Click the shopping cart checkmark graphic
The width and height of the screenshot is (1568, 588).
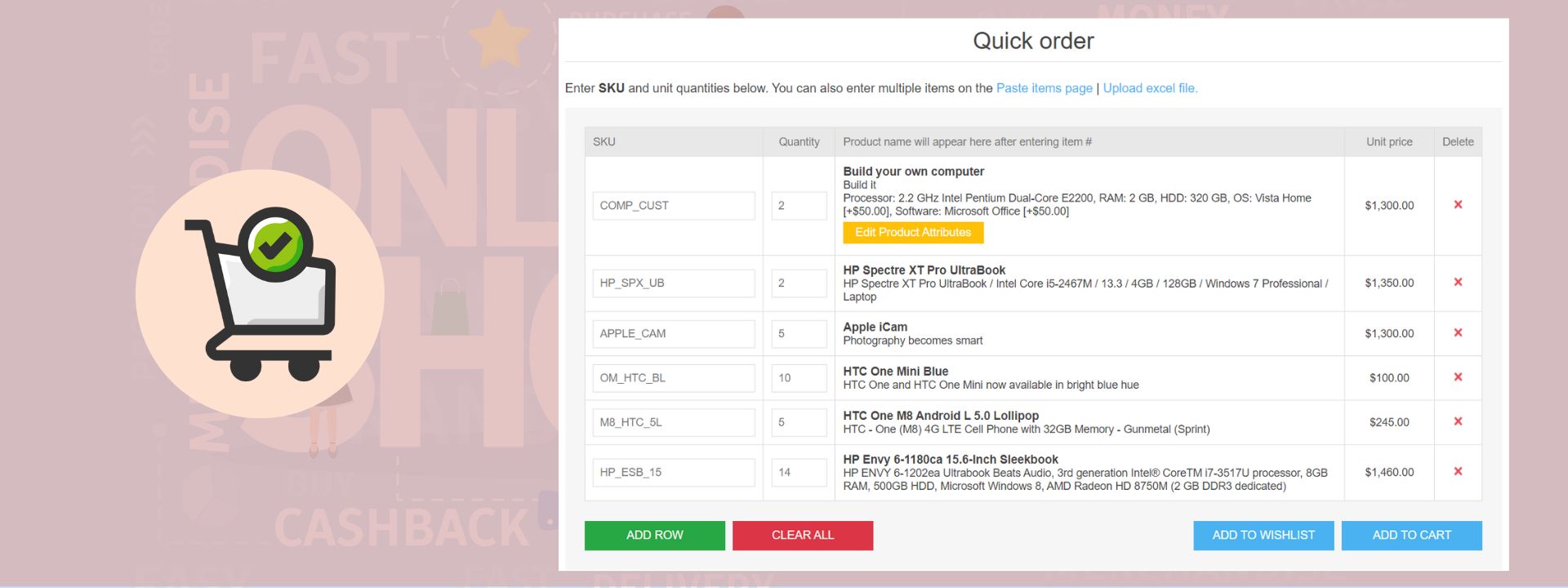261,293
